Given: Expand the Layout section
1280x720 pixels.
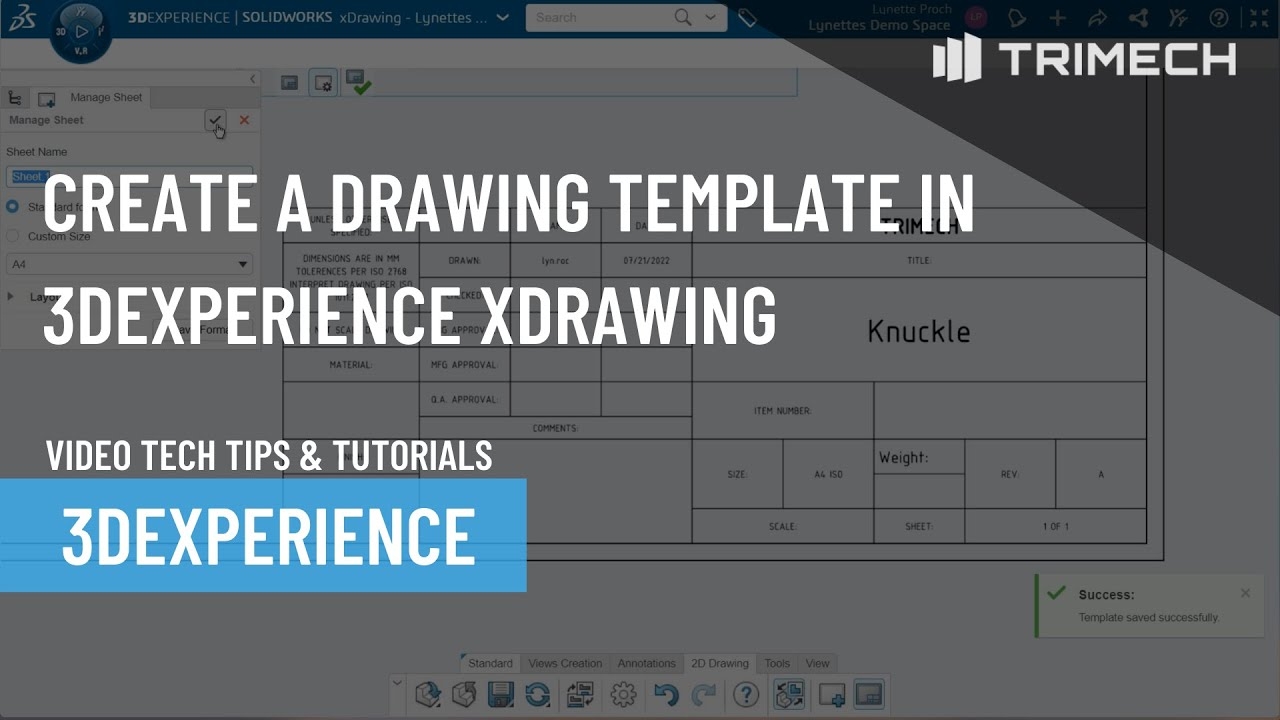Looking at the screenshot, I should click(x=11, y=297).
